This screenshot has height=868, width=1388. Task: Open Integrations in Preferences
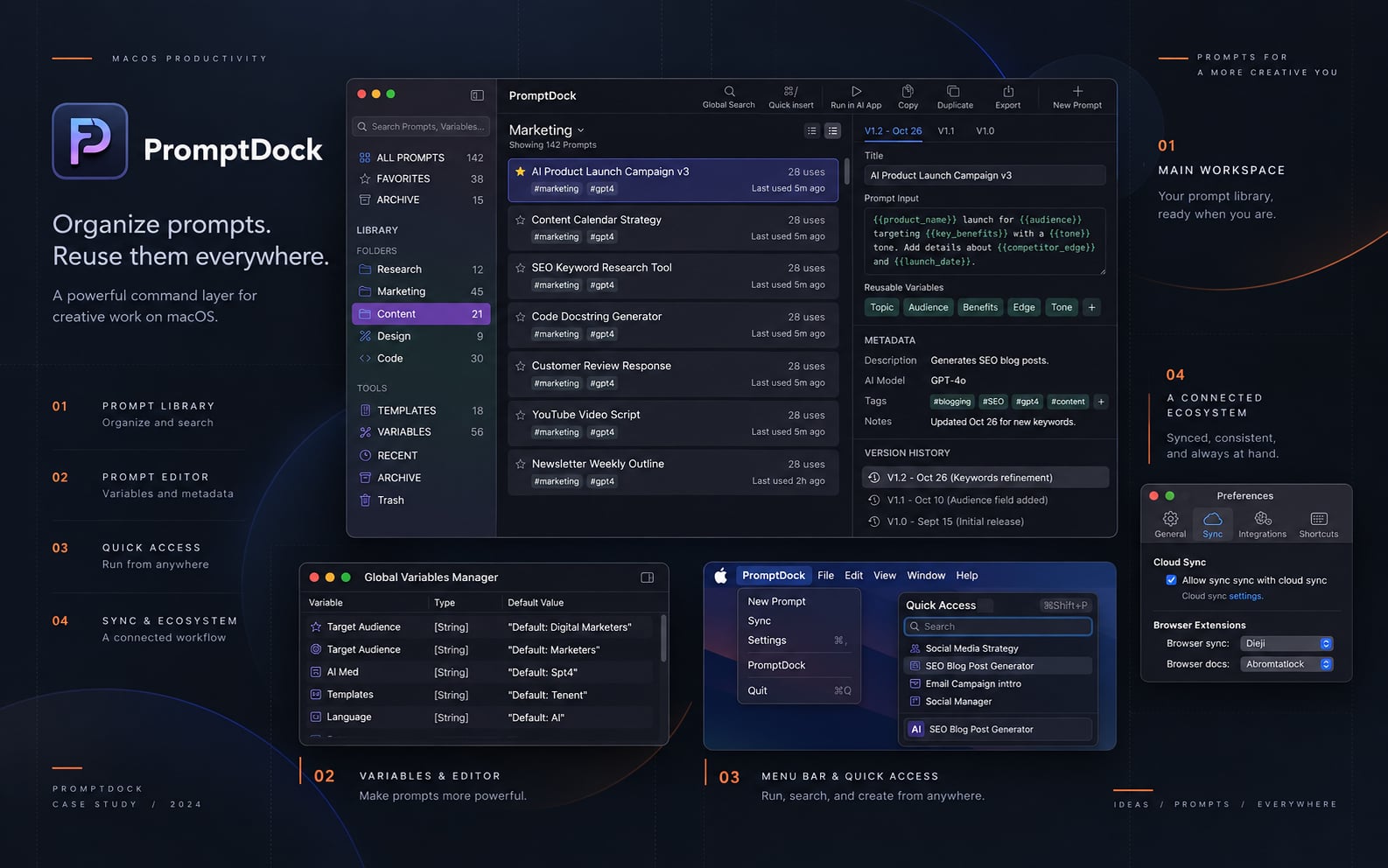[1262, 524]
